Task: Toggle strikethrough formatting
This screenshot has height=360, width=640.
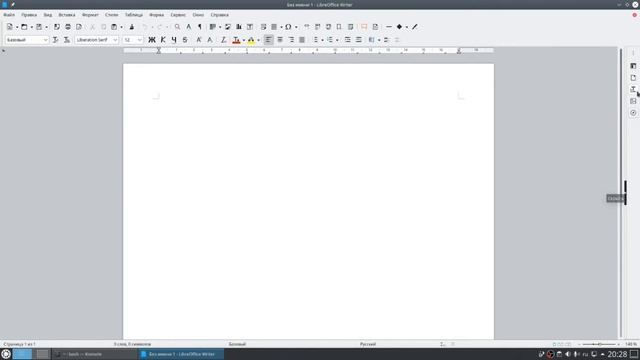Action: [x=185, y=40]
